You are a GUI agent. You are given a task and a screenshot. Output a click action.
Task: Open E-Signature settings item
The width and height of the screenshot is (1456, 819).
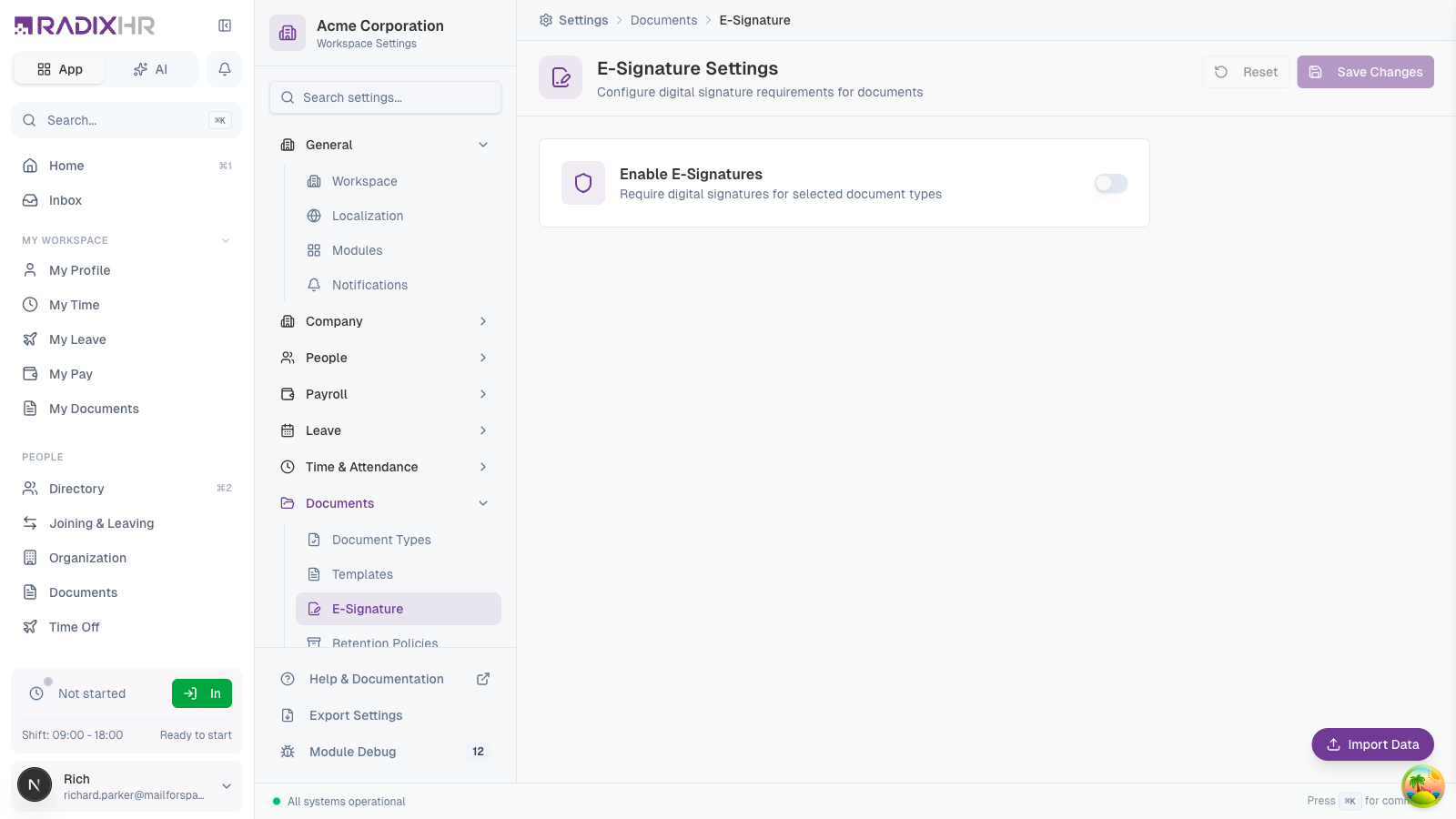[399, 609]
